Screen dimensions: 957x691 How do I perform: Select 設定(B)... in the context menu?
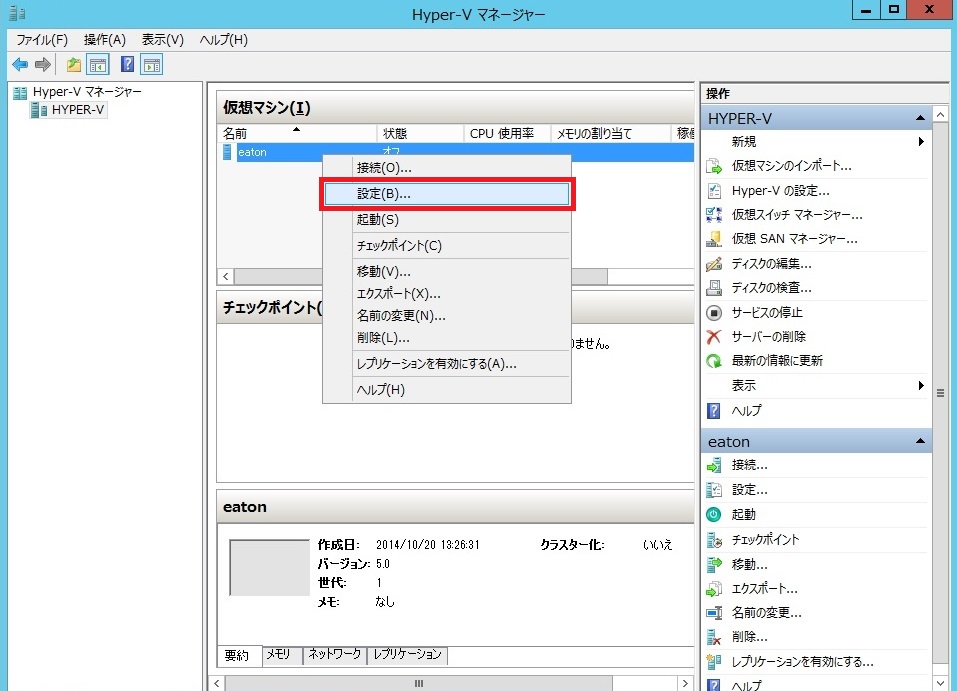[x=446, y=194]
